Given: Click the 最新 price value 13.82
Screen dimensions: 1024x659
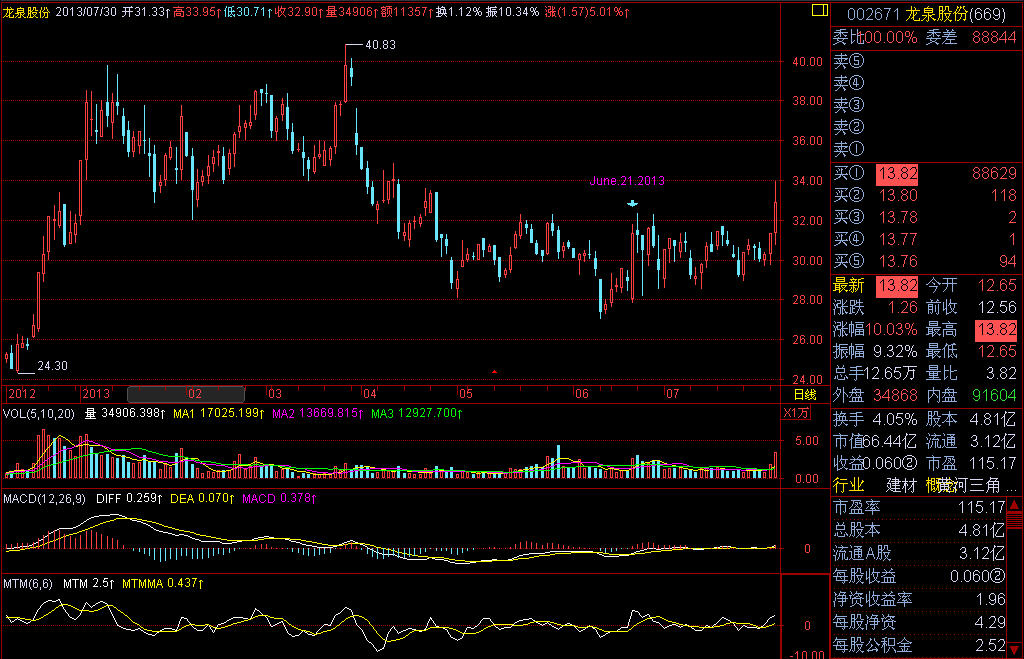Looking at the screenshot, I should [897, 286].
